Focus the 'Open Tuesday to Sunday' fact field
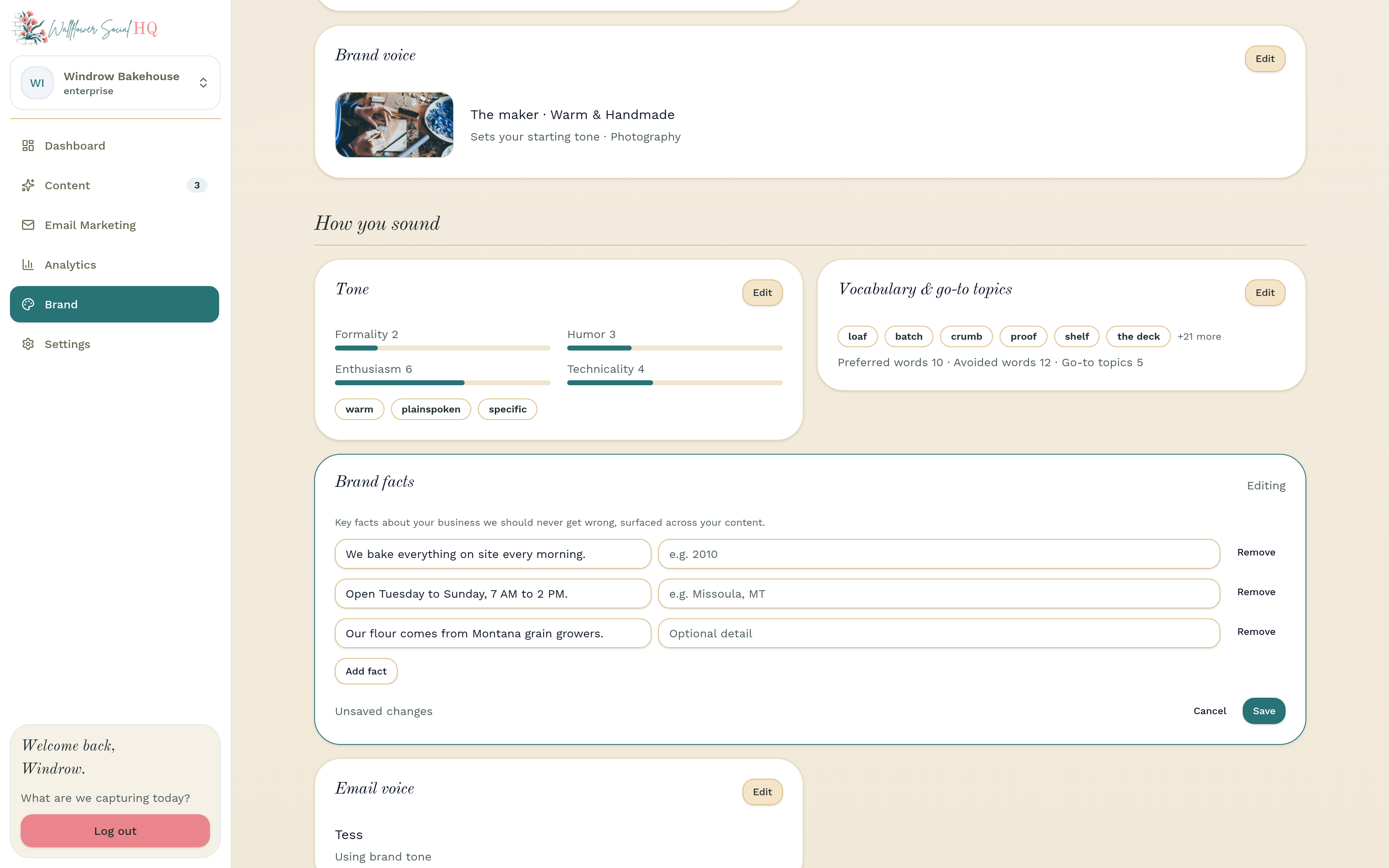 (493, 594)
